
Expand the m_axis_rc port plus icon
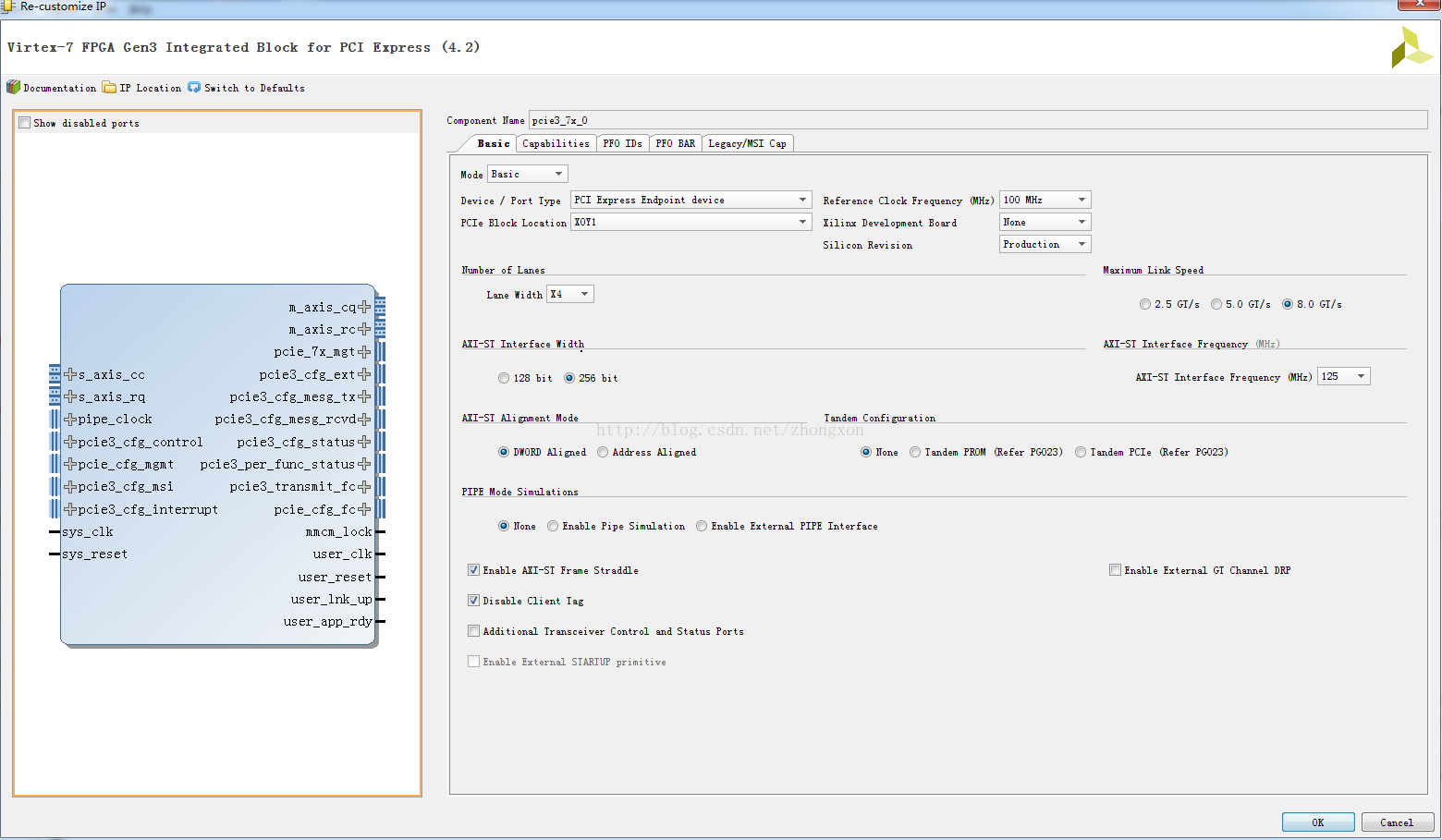point(364,329)
